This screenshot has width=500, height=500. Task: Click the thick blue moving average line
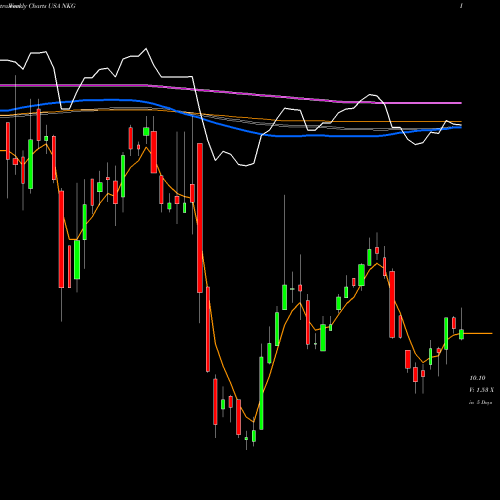coord(231,126)
